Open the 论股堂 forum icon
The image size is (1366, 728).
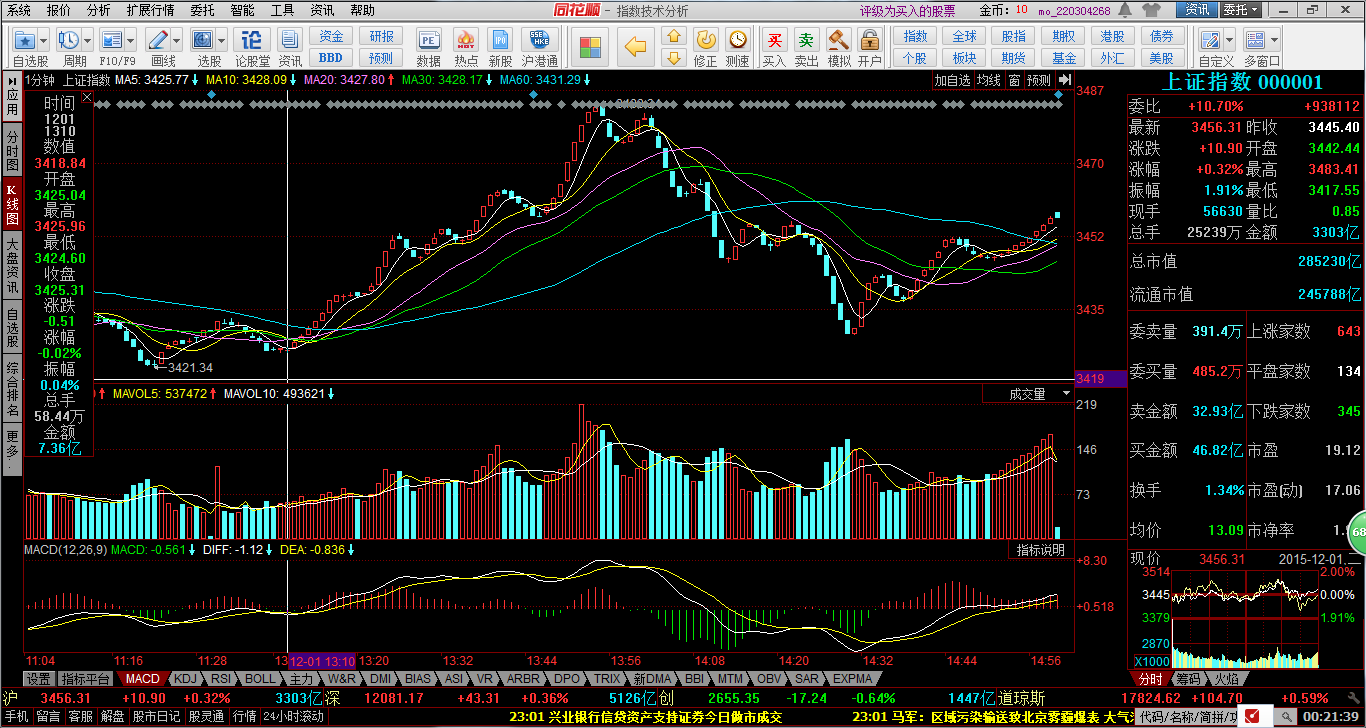(253, 41)
